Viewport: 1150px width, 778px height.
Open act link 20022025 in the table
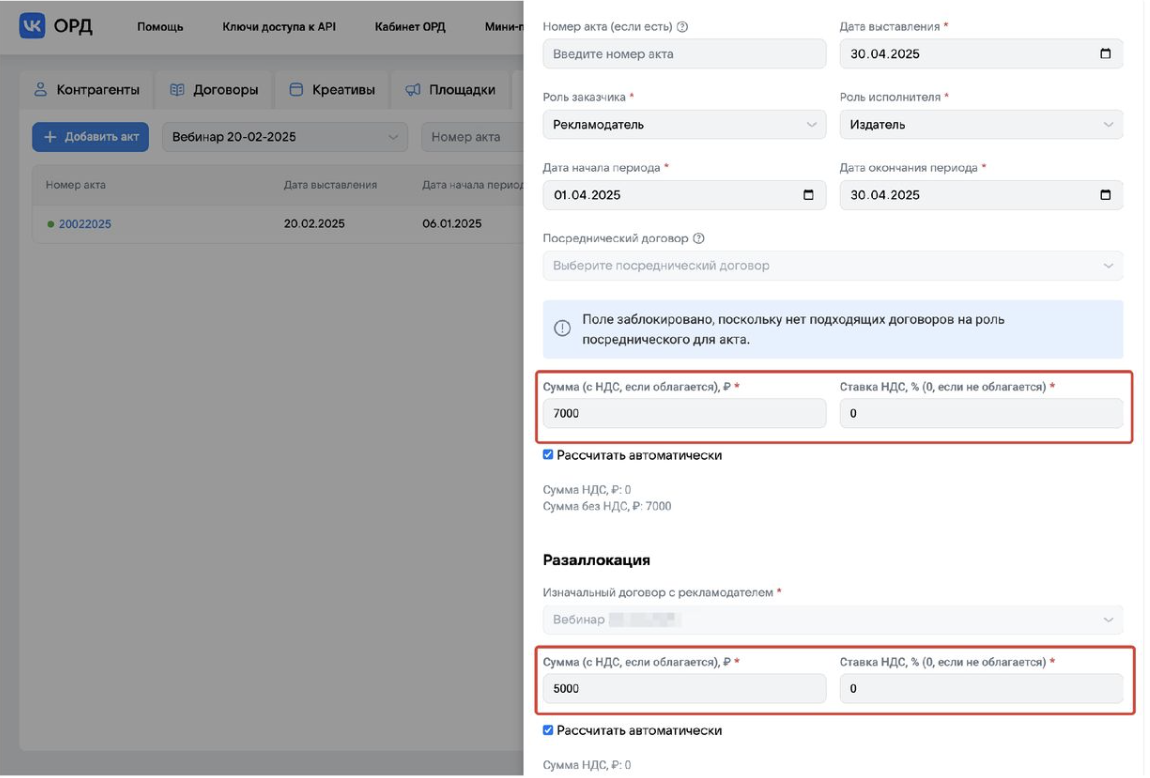point(85,223)
